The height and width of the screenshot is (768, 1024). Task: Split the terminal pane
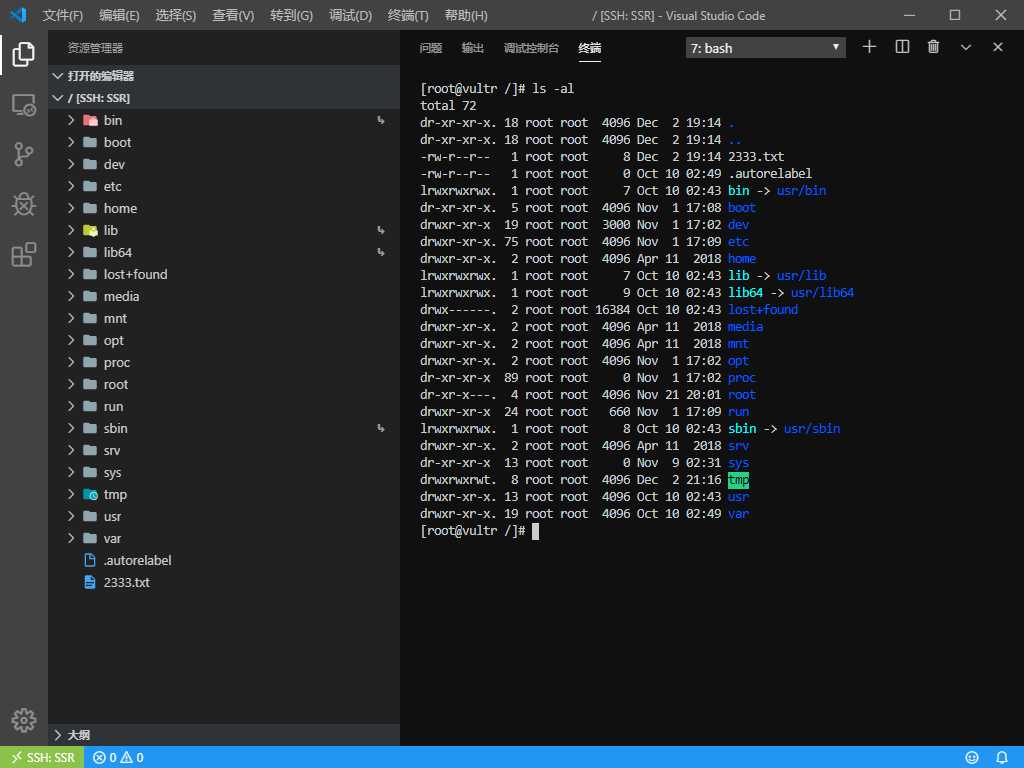pos(902,47)
